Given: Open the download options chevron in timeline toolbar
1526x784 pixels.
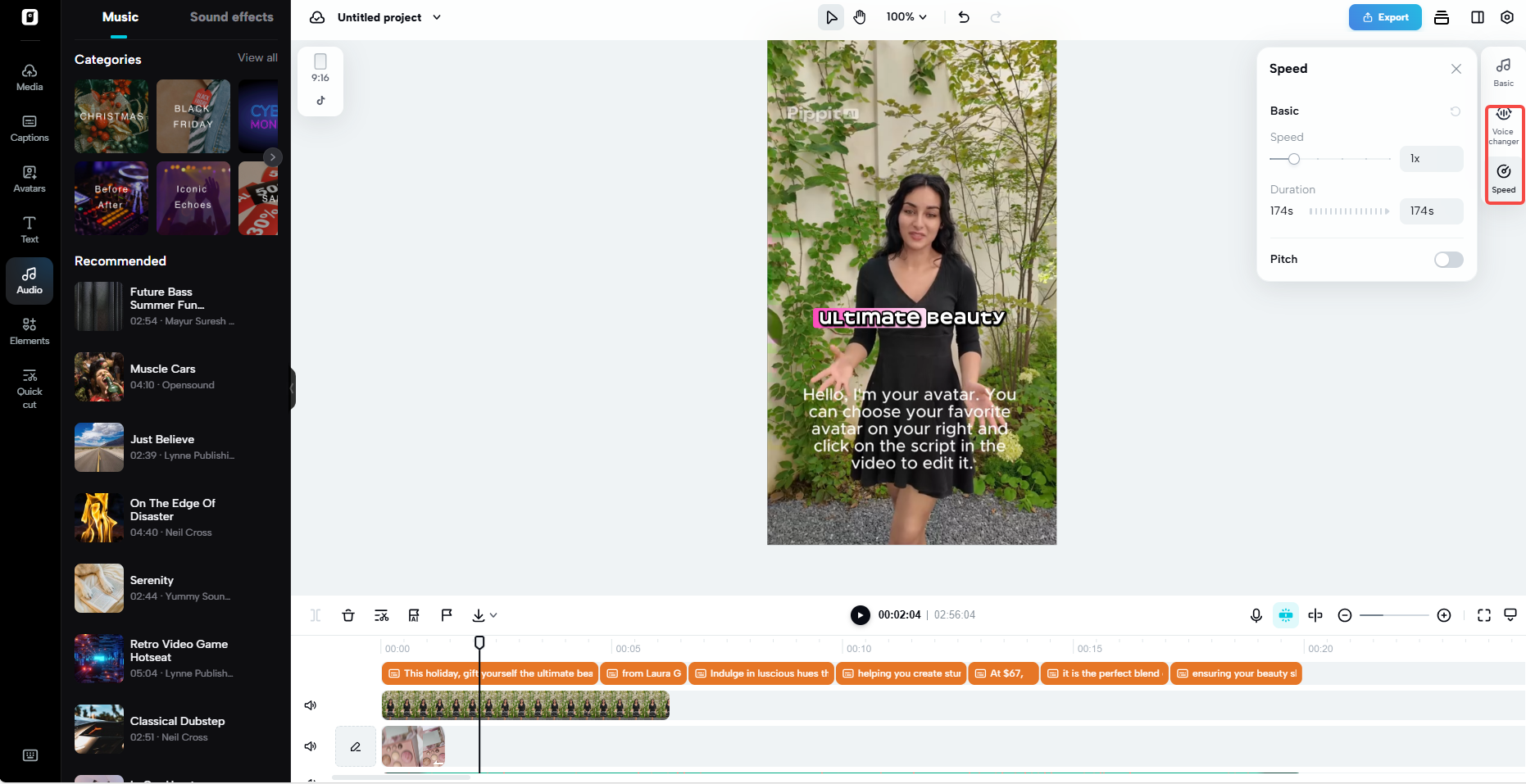Looking at the screenshot, I should 493,614.
